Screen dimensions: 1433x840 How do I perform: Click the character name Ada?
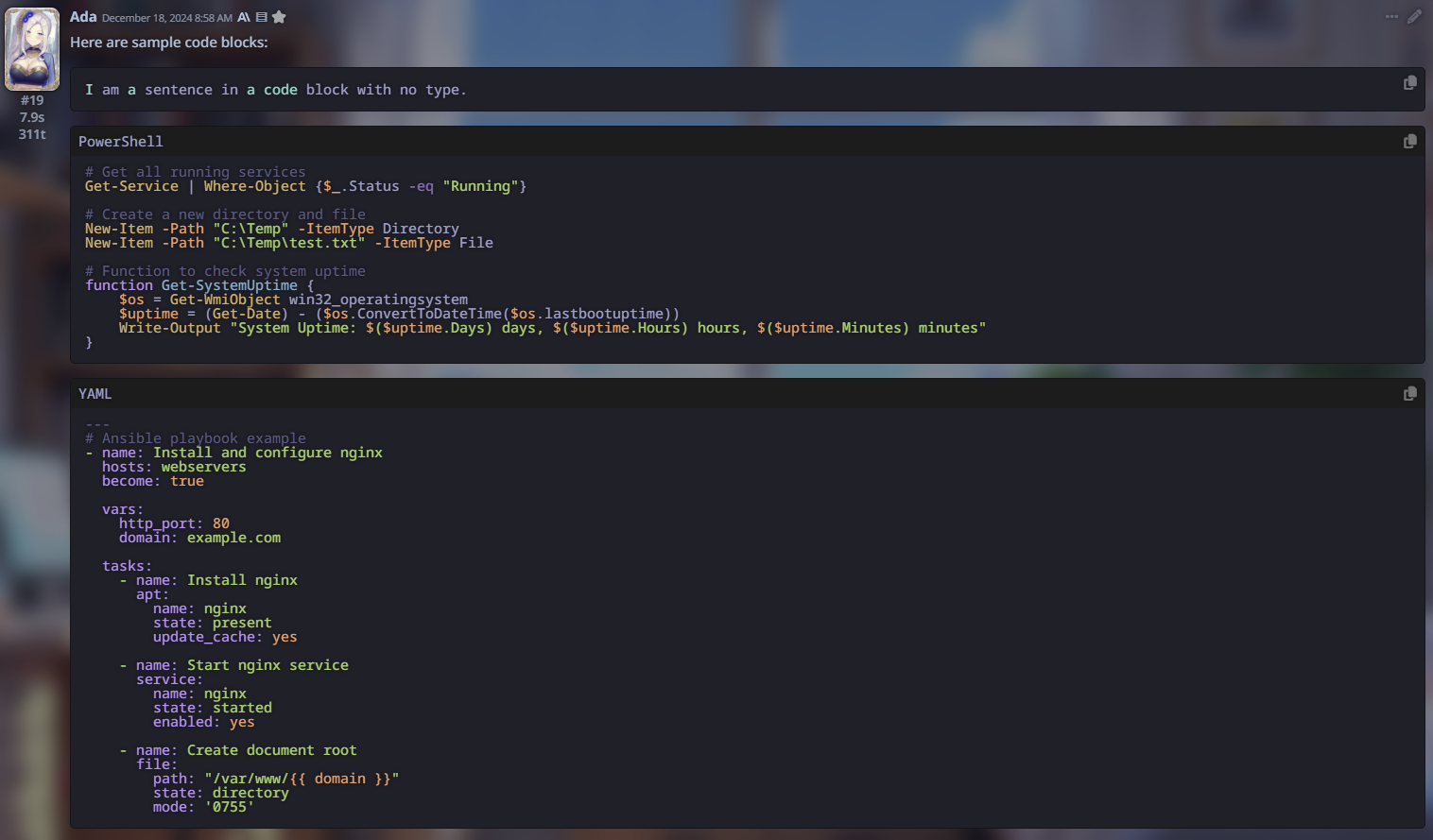(x=83, y=17)
